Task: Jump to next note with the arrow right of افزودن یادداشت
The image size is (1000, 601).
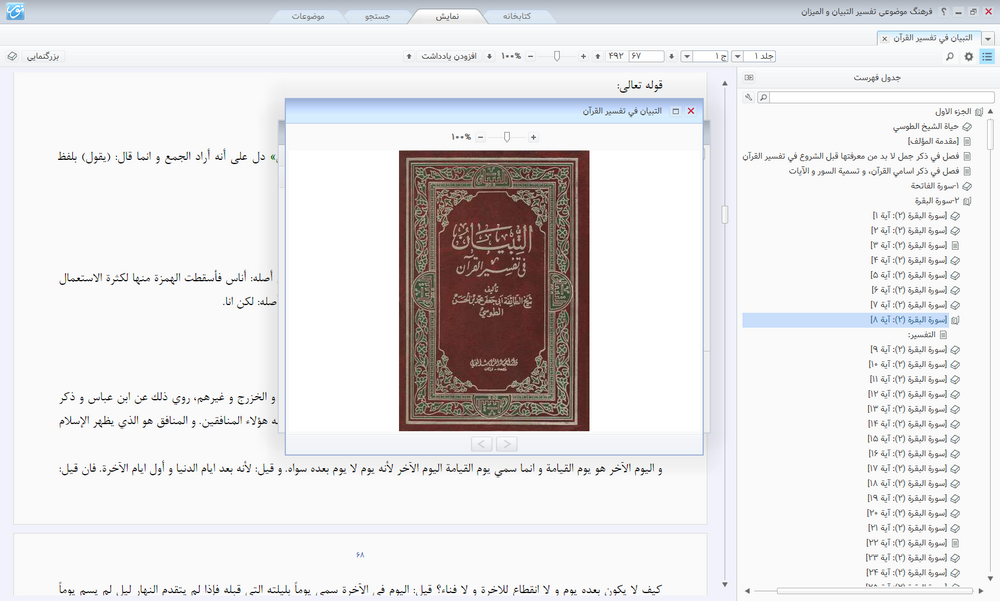Action: point(489,56)
